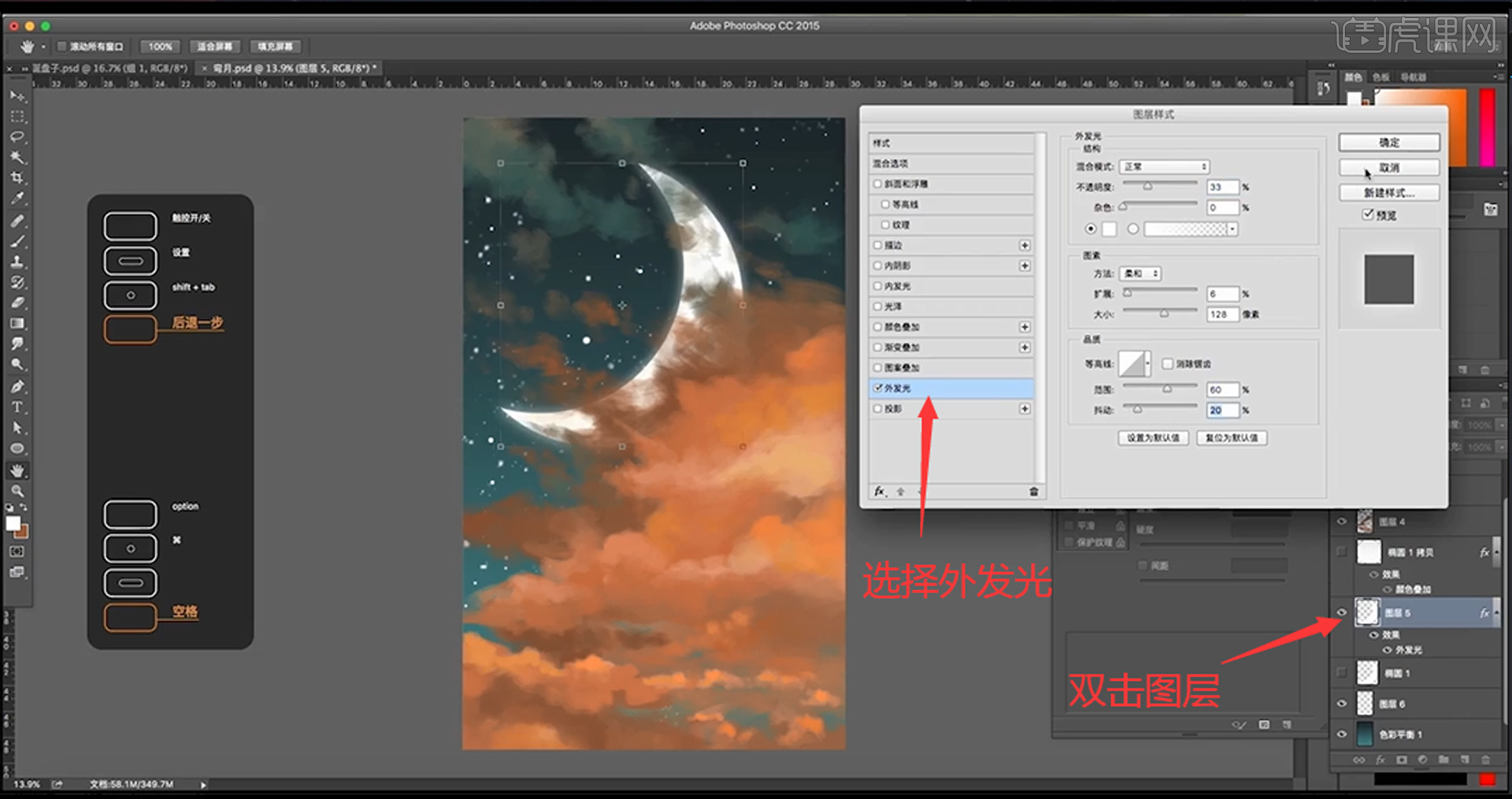Click the 新建样式 new style button

point(1389,192)
